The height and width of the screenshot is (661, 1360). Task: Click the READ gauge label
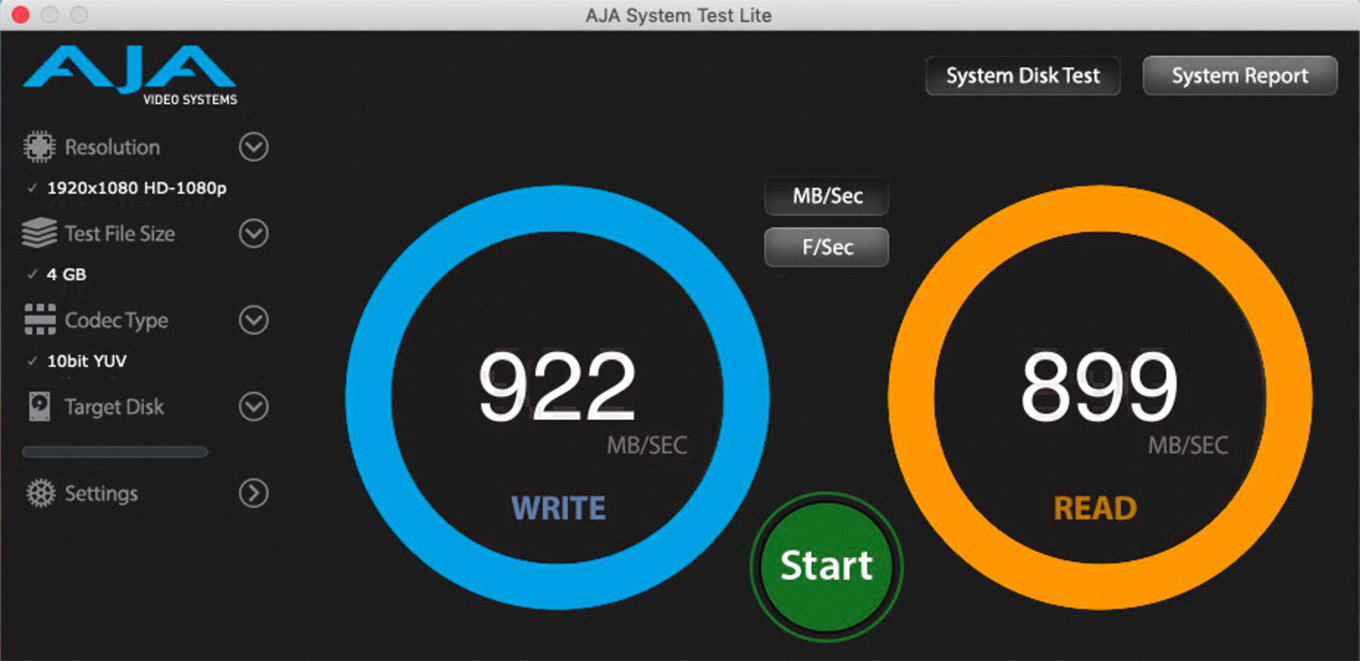click(1095, 508)
